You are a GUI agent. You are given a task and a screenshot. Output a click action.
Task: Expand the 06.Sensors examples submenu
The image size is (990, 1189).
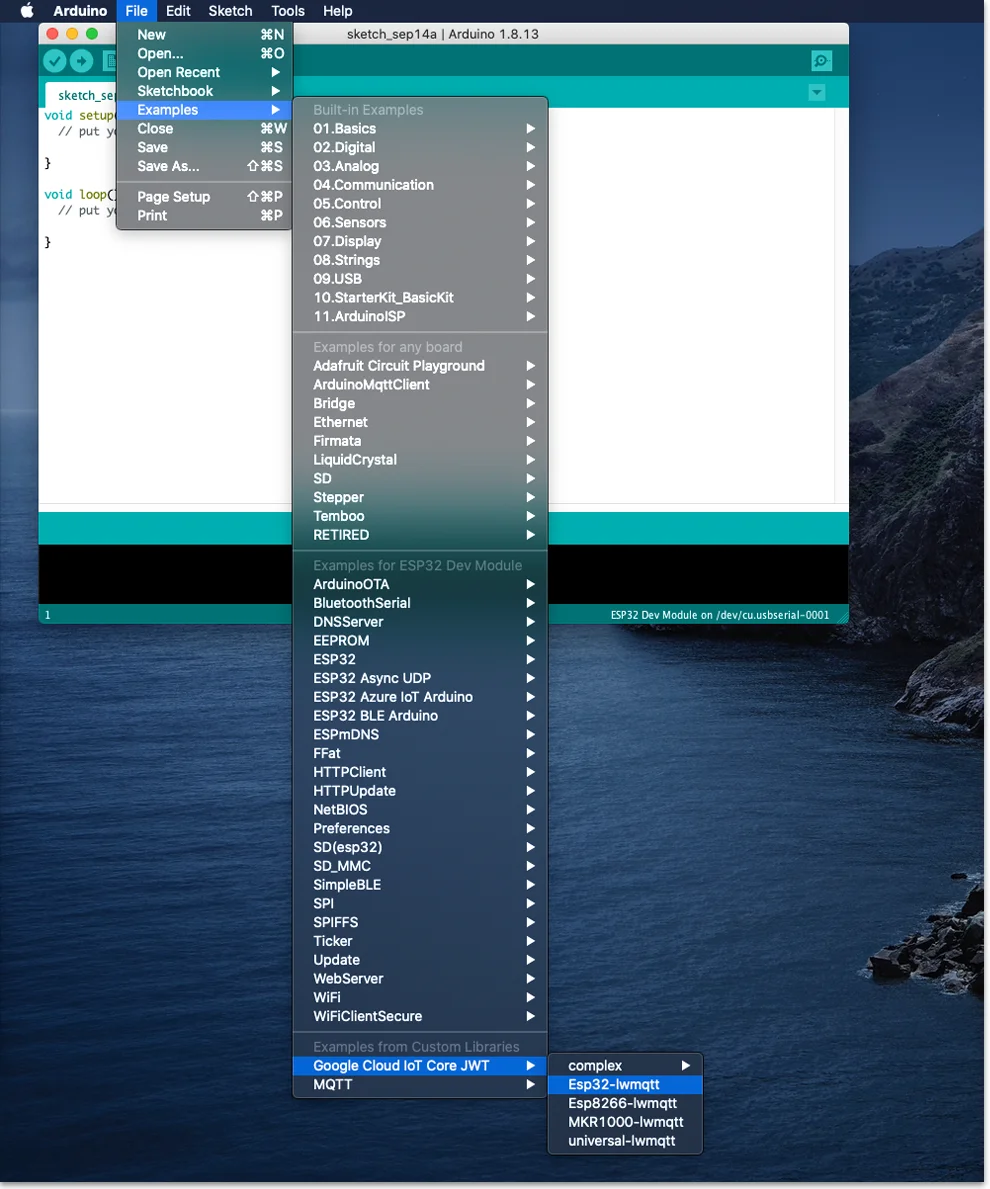[x=420, y=223]
